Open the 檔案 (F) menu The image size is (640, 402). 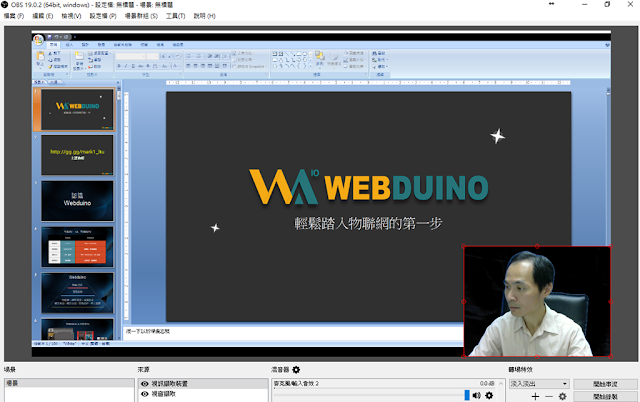[14, 16]
